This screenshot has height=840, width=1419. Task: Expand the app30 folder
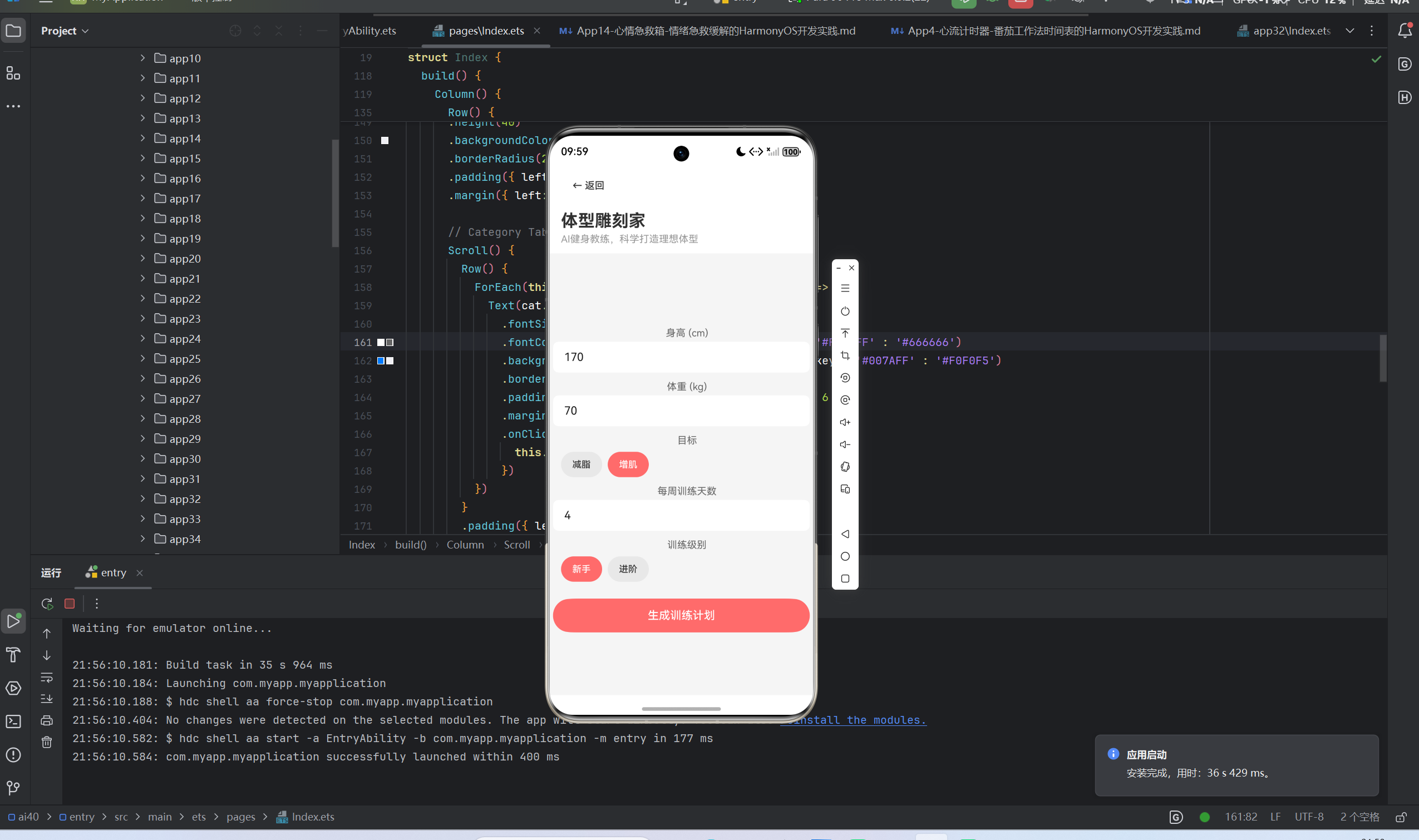[x=142, y=458]
